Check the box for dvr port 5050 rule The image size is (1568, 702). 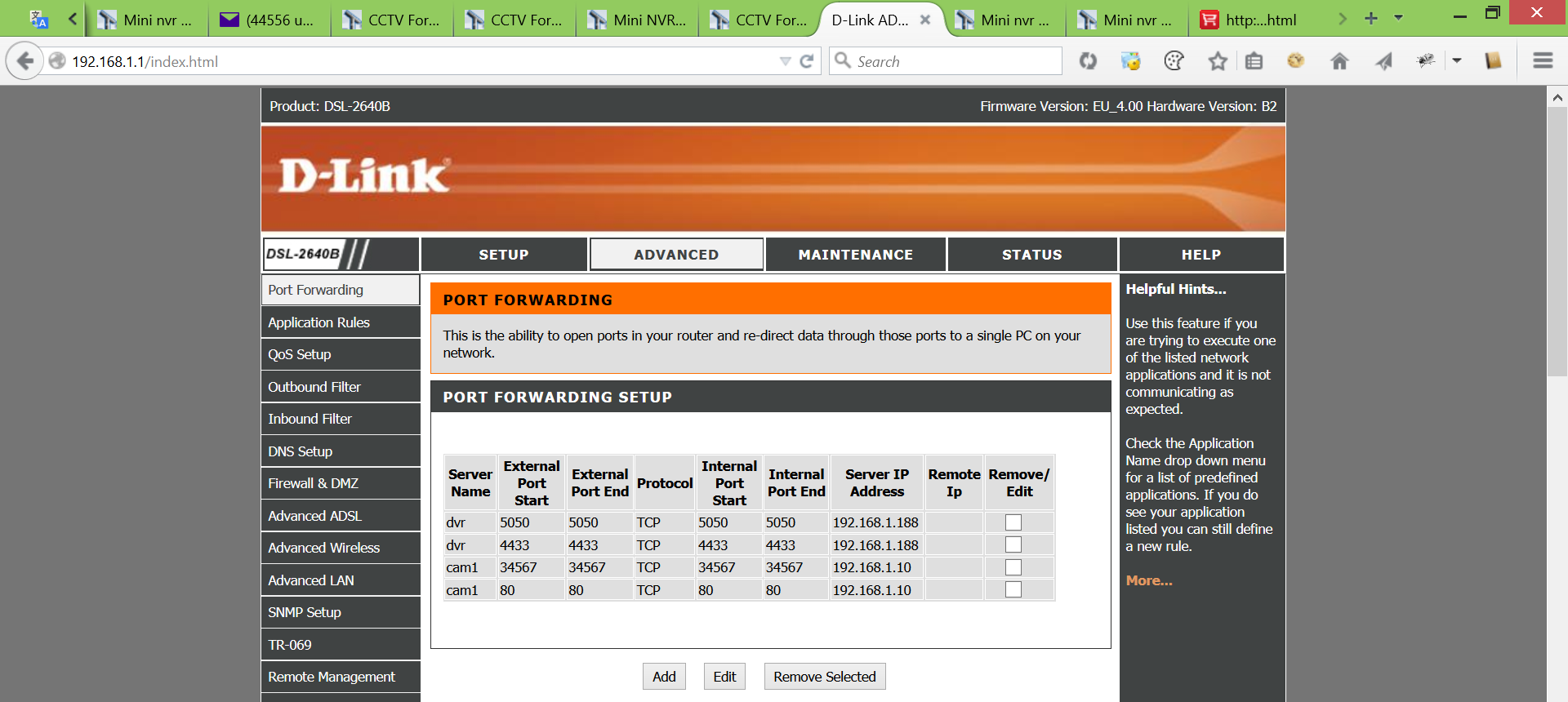click(x=1013, y=522)
